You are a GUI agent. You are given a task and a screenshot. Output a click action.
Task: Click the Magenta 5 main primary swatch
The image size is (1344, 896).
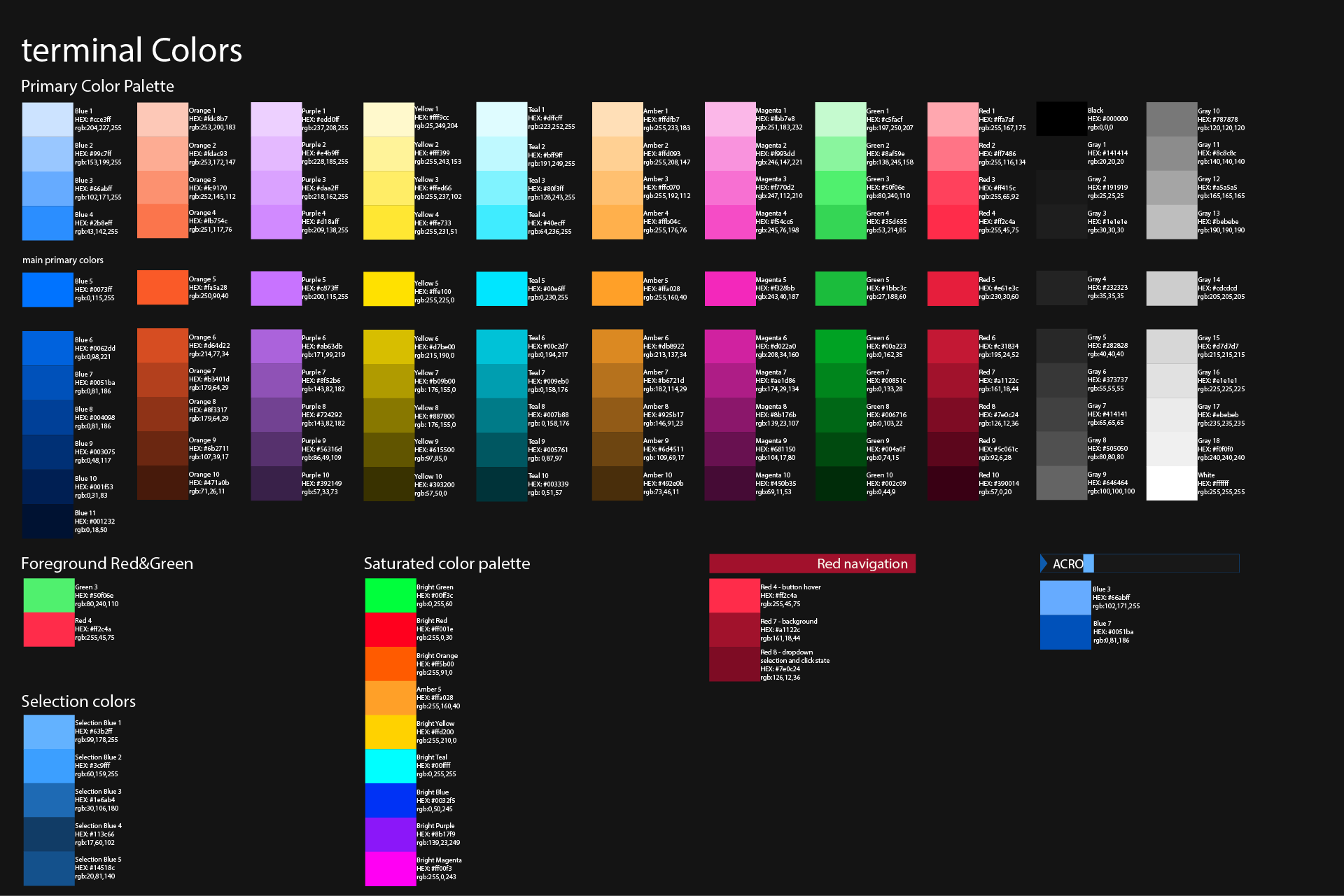point(729,288)
